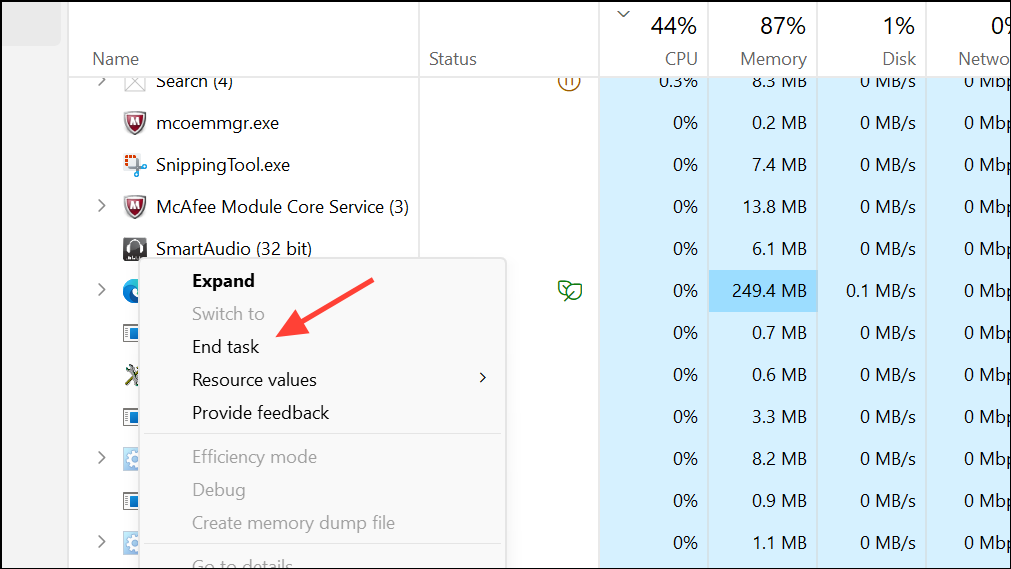Click the McAfee Module Core Service icon
The image size is (1011, 569).
point(135,207)
